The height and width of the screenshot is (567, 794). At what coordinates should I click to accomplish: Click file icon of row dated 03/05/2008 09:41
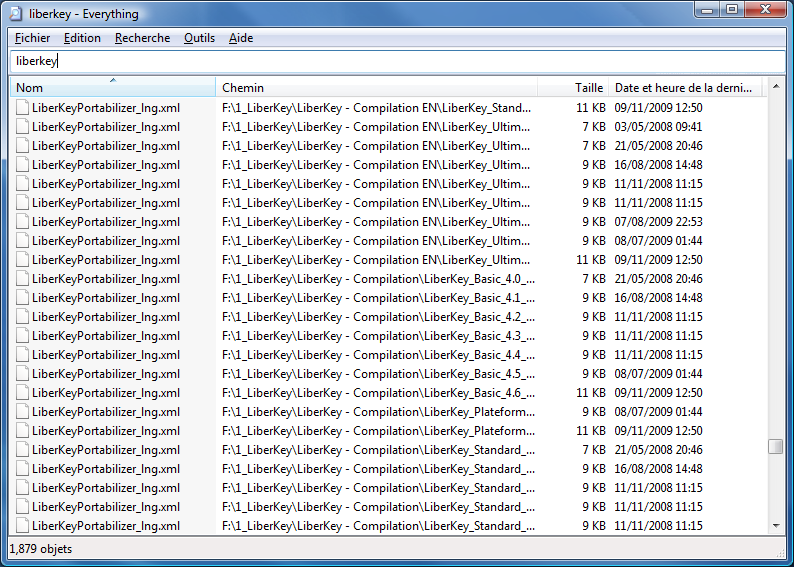click(x=22, y=127)
